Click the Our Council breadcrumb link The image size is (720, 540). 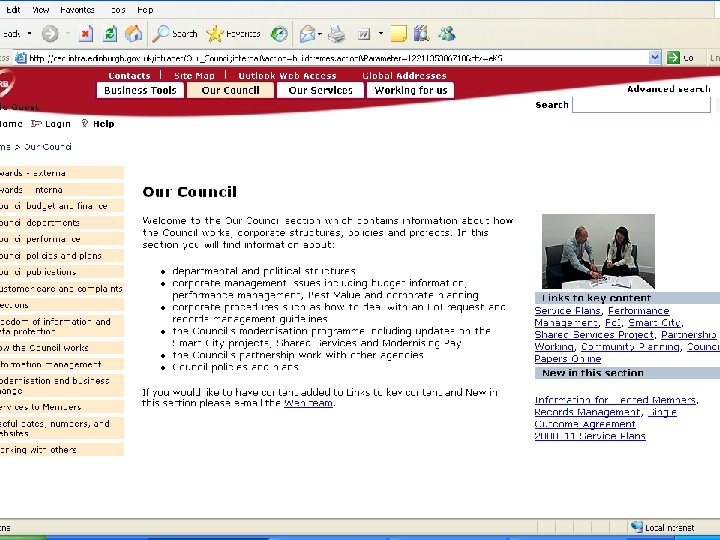coord(48,147)
